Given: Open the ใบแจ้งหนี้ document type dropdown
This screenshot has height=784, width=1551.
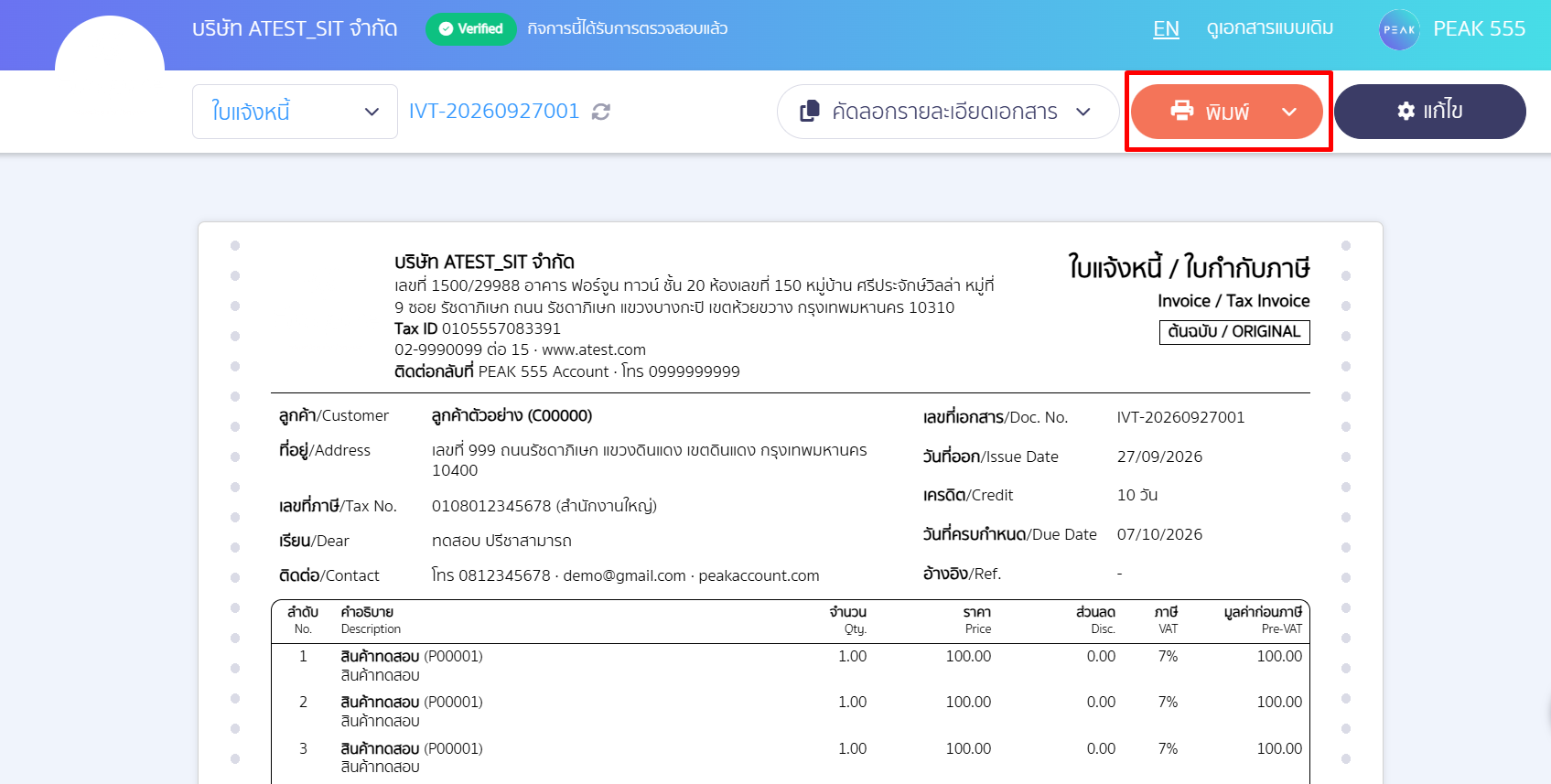Looking at the screenshot, I should pyautogui.click(x=295, y=112).
